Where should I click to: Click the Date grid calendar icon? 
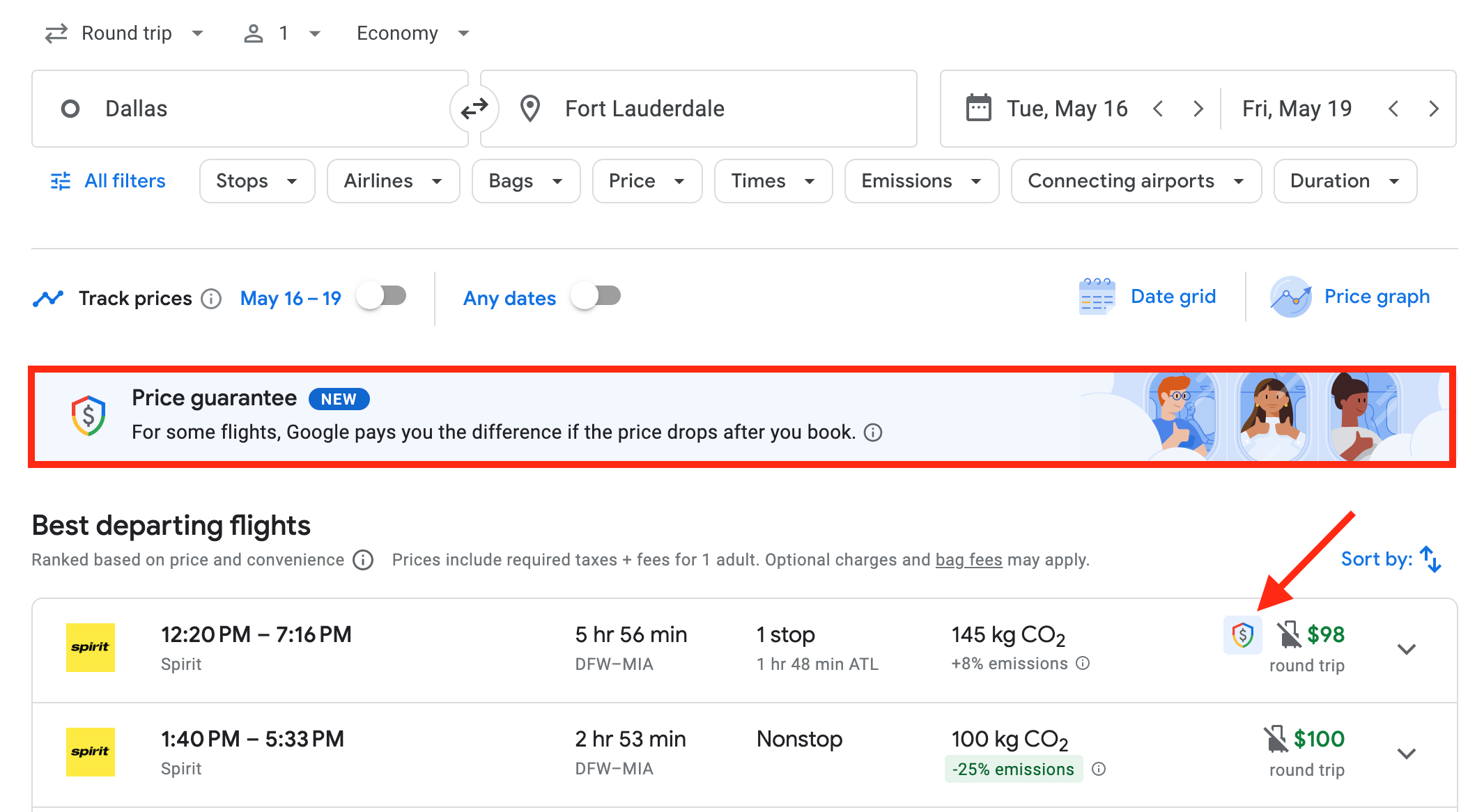pos(1097,297)
